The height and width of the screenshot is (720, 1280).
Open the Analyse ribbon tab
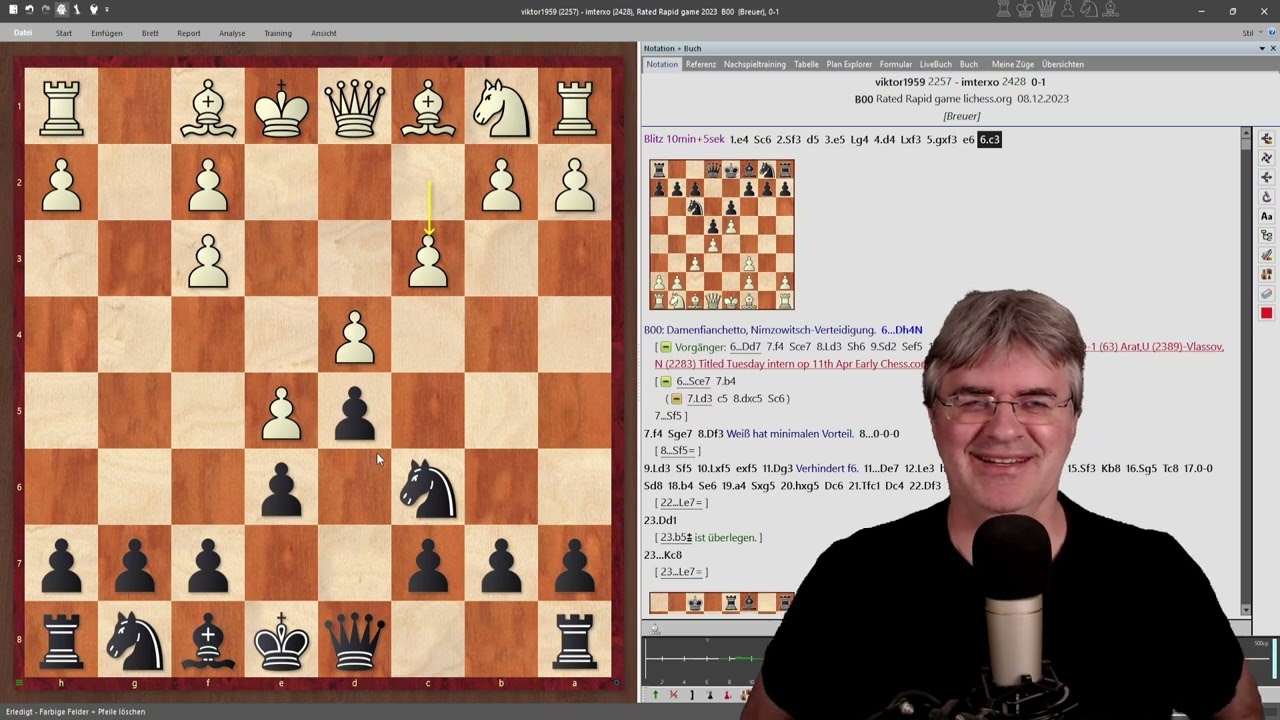232,33
